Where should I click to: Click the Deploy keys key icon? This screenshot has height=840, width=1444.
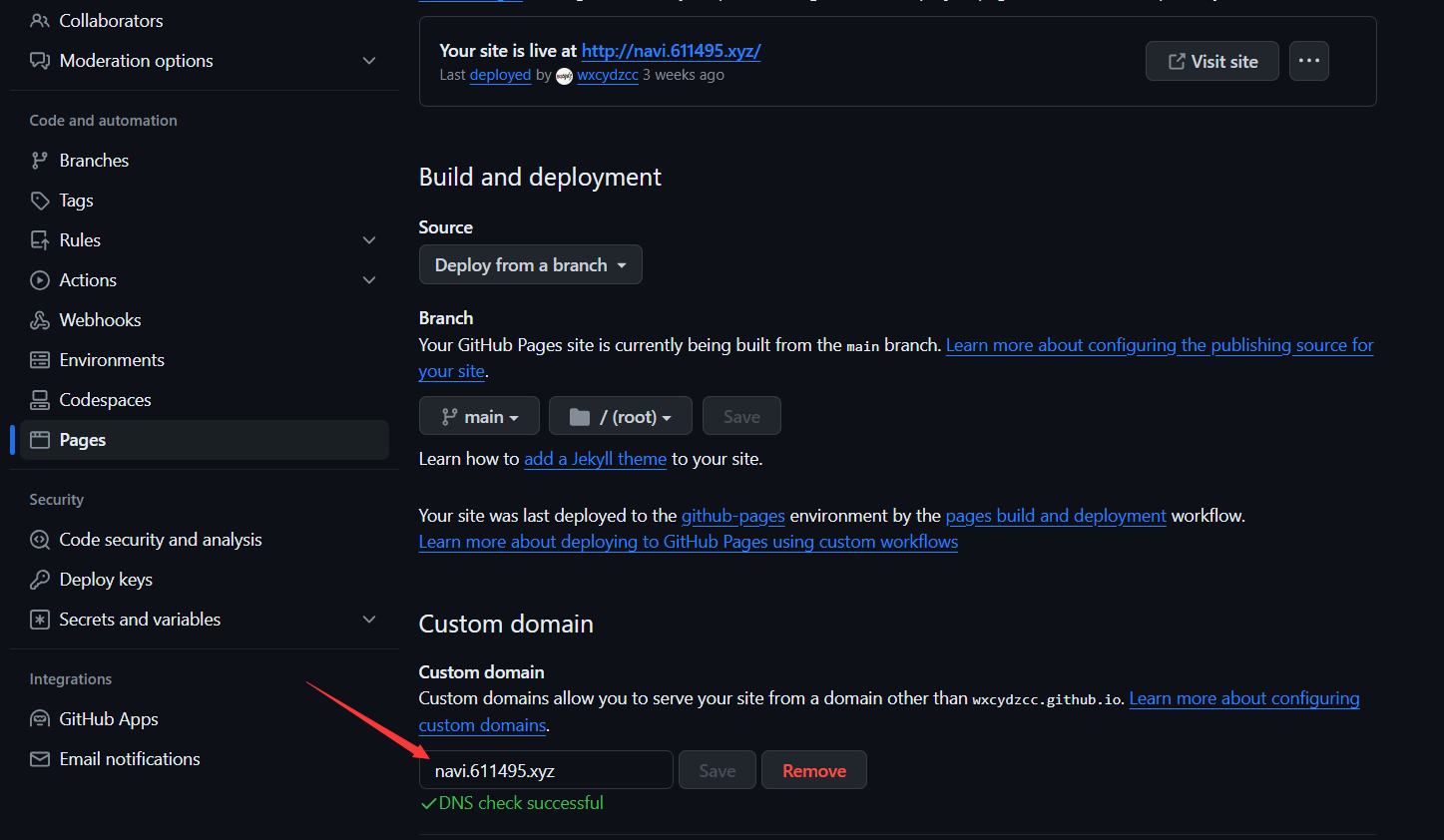[x=40, y=580]
